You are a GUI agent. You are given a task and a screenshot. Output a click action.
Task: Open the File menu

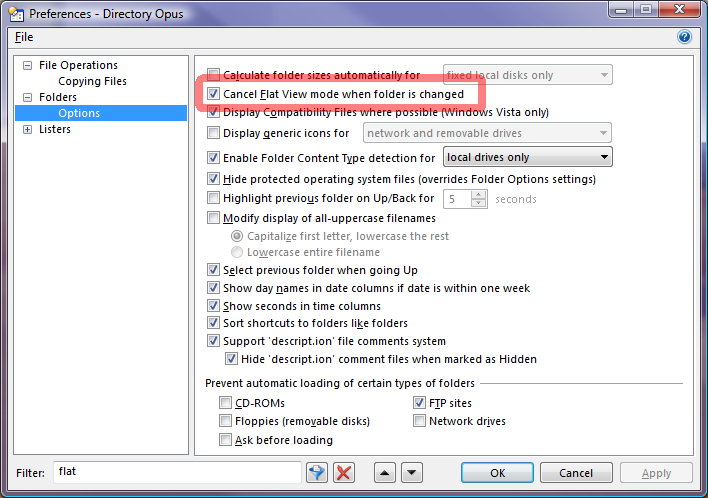point(24,37)
